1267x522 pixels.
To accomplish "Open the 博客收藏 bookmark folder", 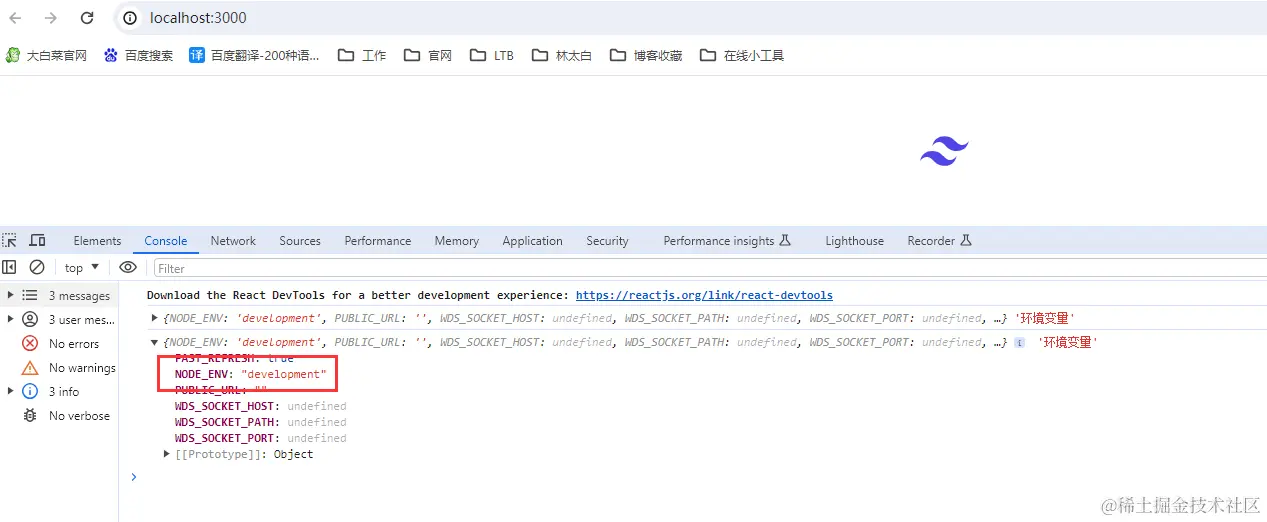I will (646, 55).
